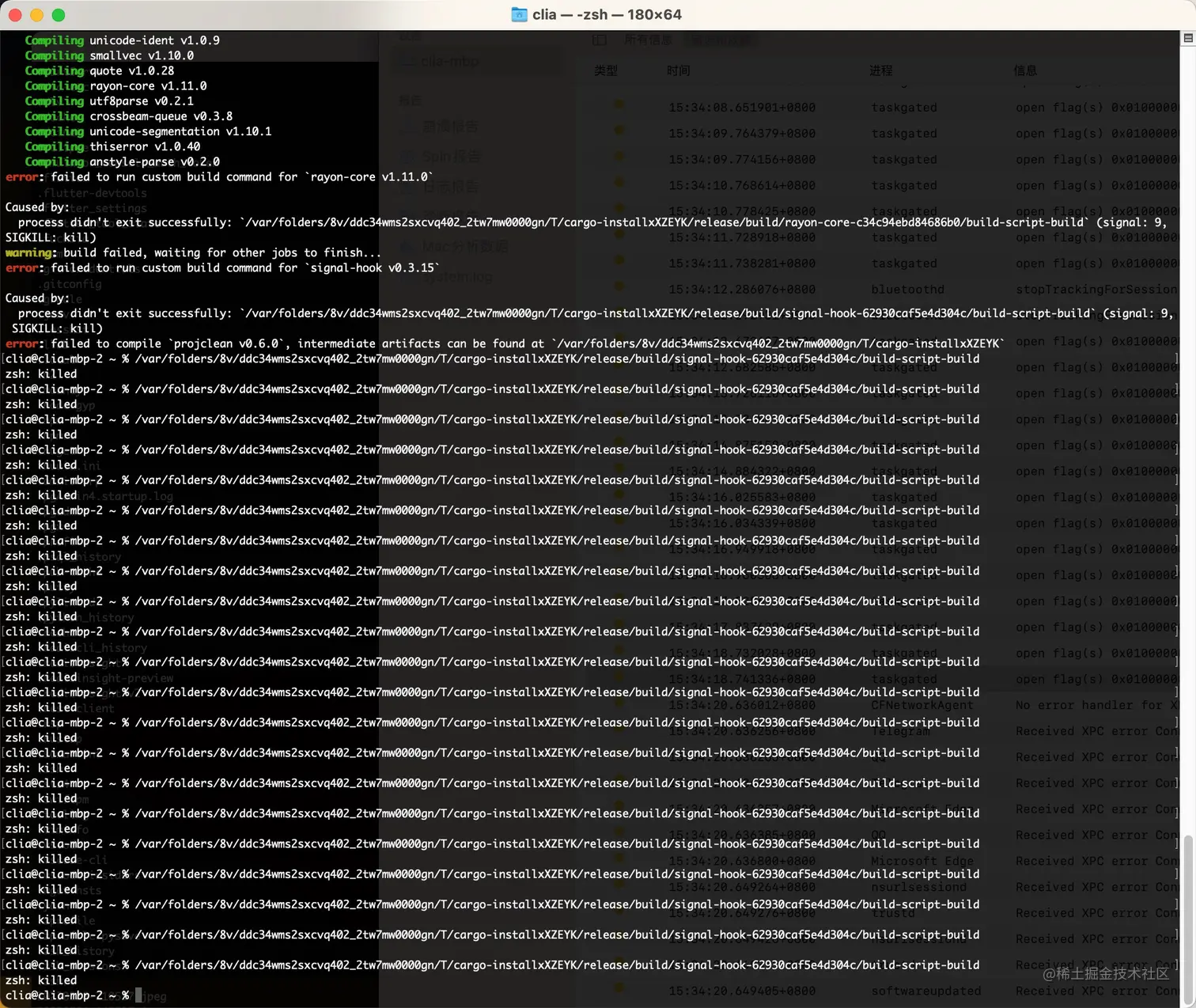1196x1008 pixels.
Task: Click 'stopTrackingForSession' message in Console behind
Action: tap(1096, 290)
